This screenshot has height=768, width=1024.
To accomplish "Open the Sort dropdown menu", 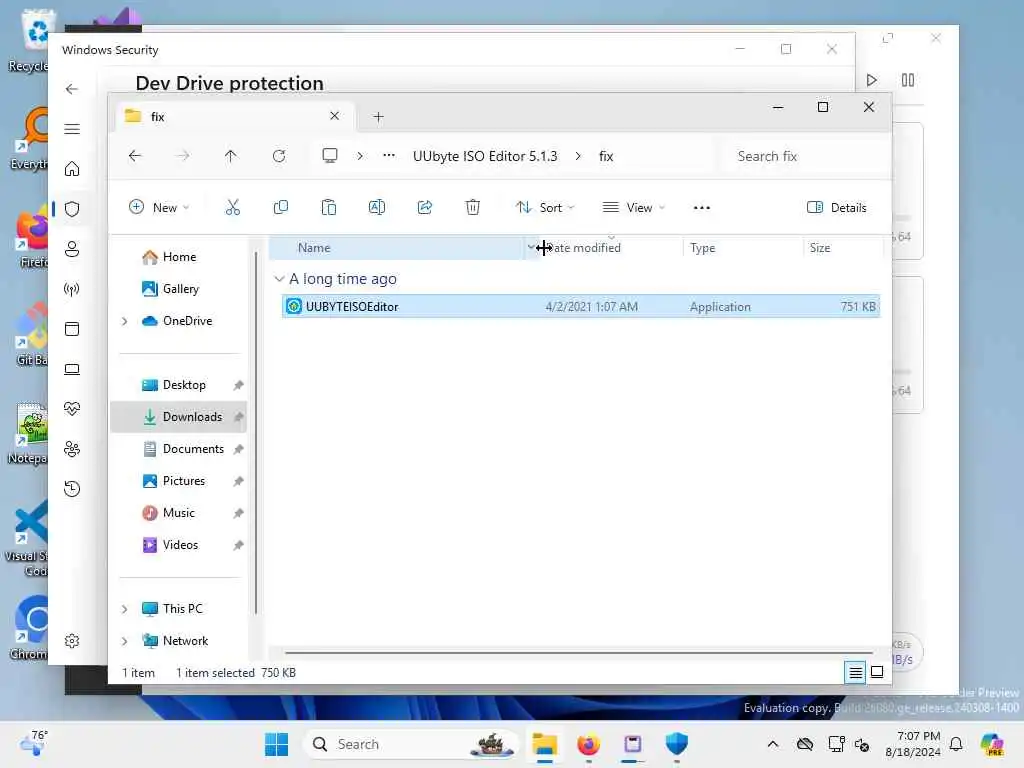I will tap(545, 208).
